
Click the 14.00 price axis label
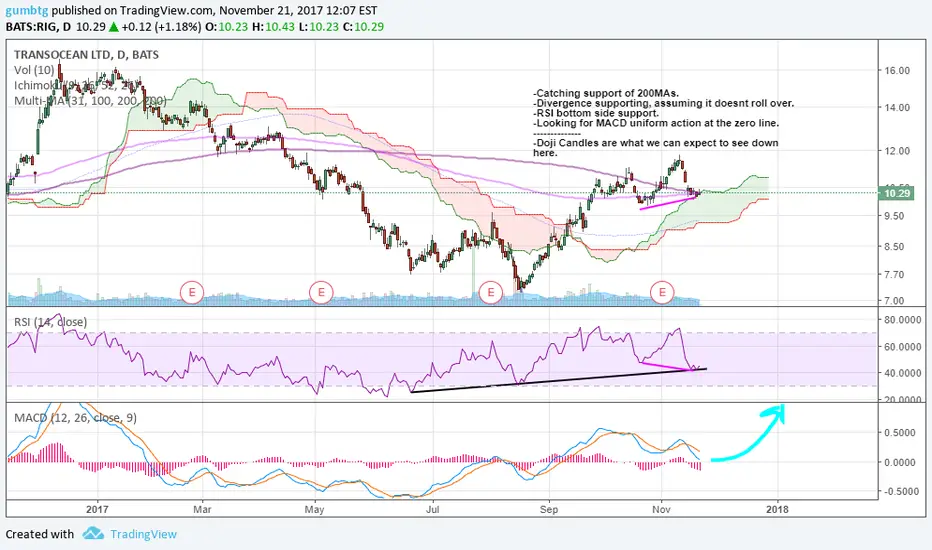897,108
